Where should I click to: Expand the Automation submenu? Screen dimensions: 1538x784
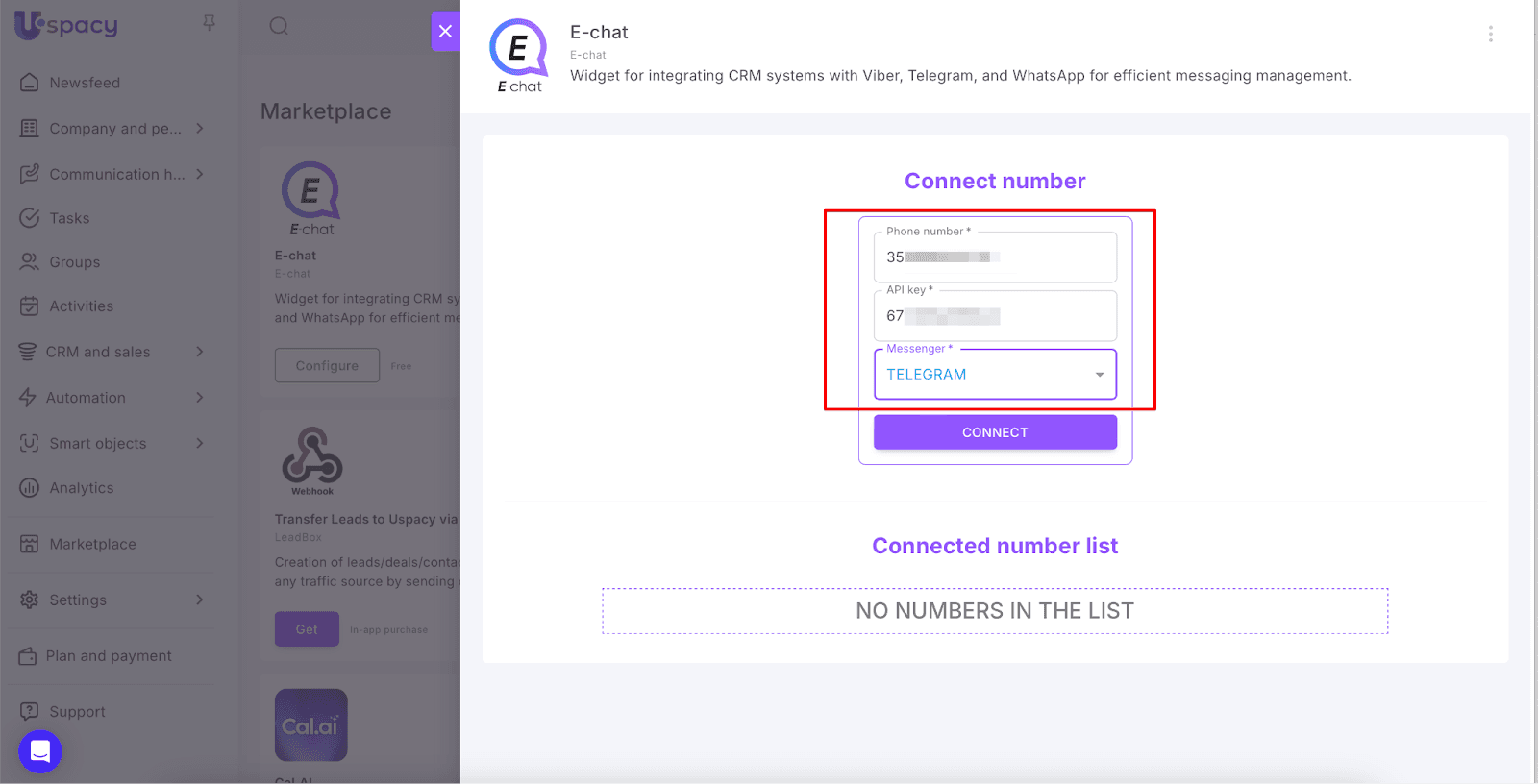[x=200, y=398]
